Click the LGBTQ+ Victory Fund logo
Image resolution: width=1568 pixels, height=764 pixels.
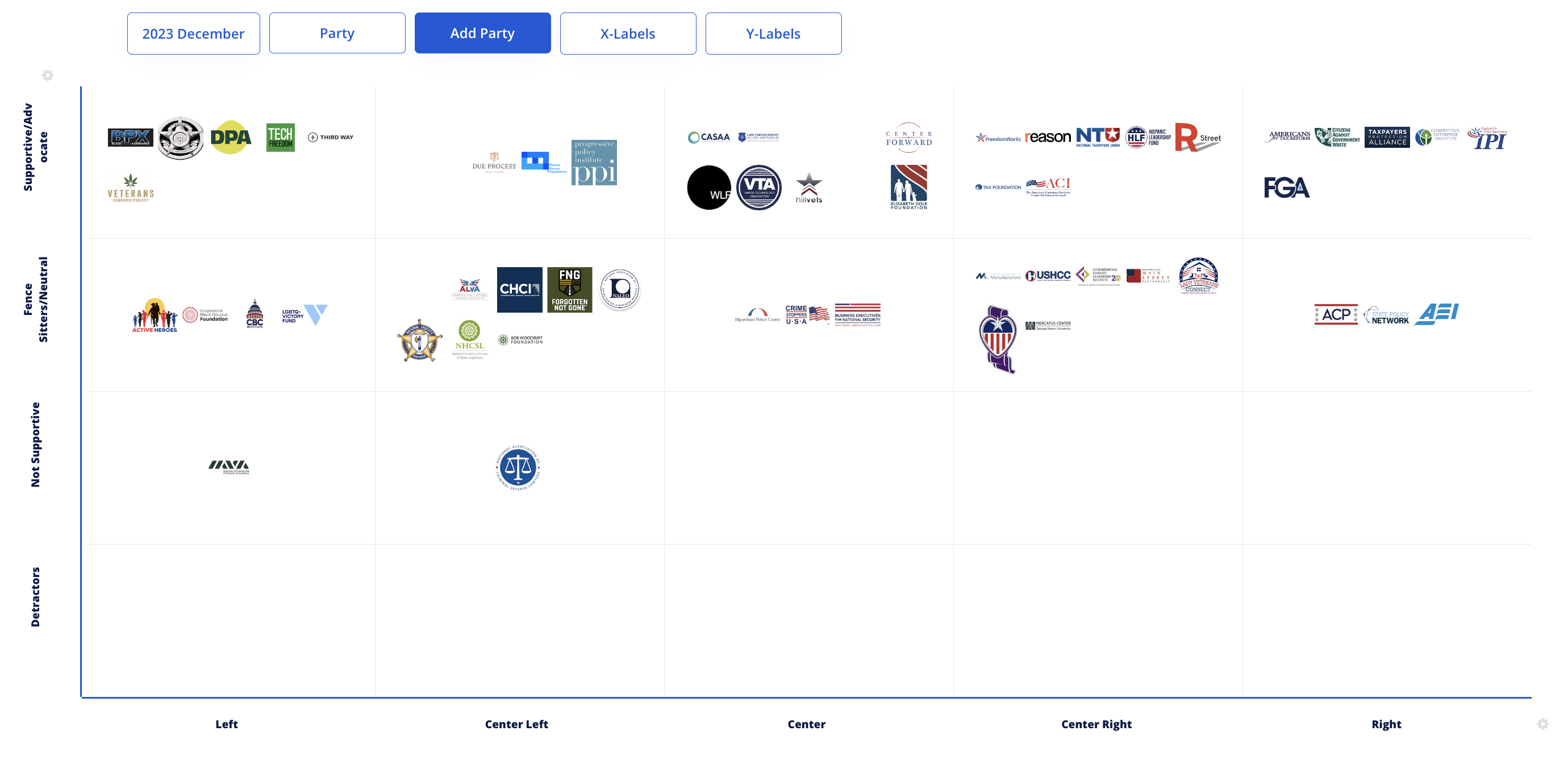[305, 315]
